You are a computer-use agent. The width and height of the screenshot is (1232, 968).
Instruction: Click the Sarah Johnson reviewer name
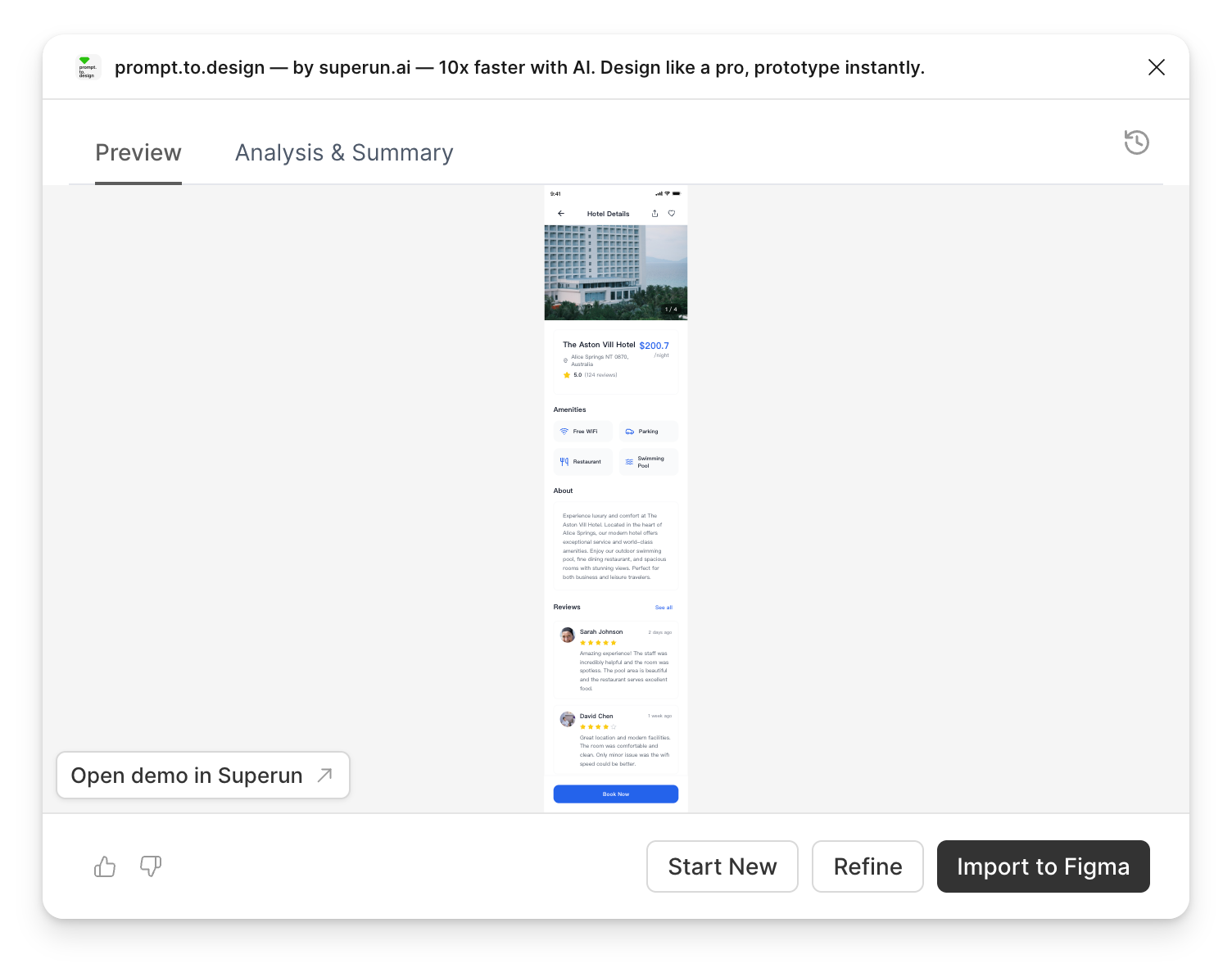(601, 632)
